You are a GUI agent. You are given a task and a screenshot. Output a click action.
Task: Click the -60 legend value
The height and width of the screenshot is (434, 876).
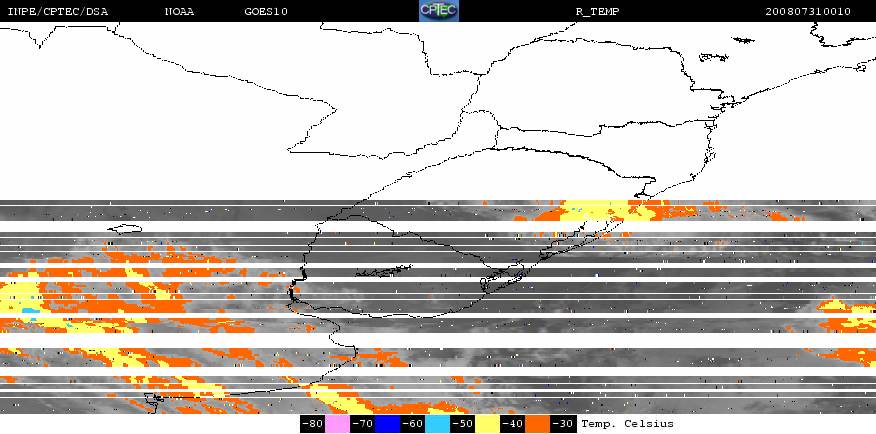point(412,424)
